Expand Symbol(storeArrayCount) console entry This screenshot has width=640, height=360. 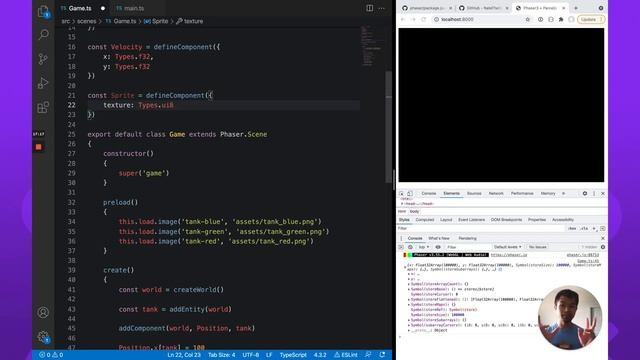pos(409,284)
